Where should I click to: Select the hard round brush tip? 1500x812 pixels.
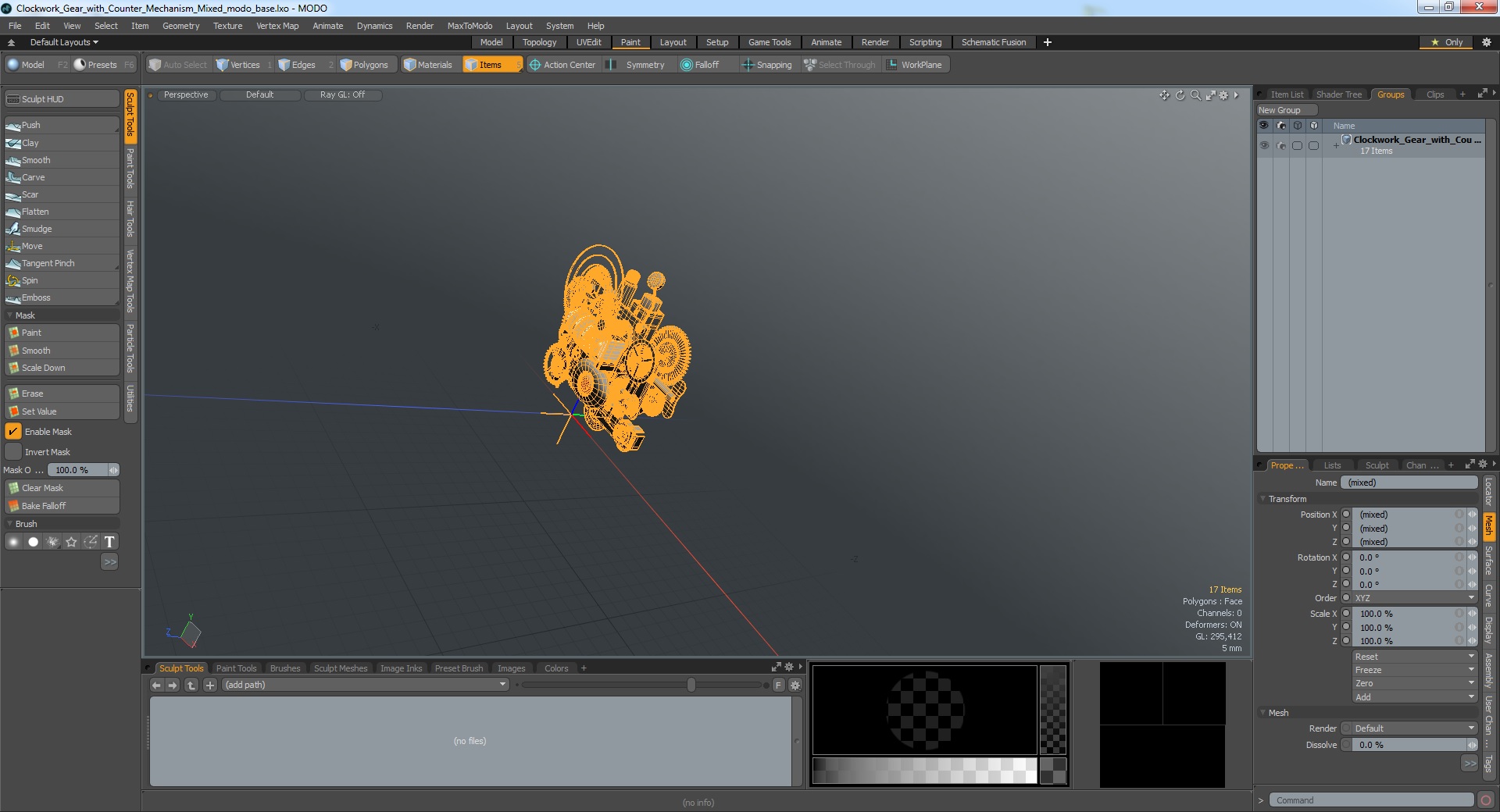click(x=33, y=542)
